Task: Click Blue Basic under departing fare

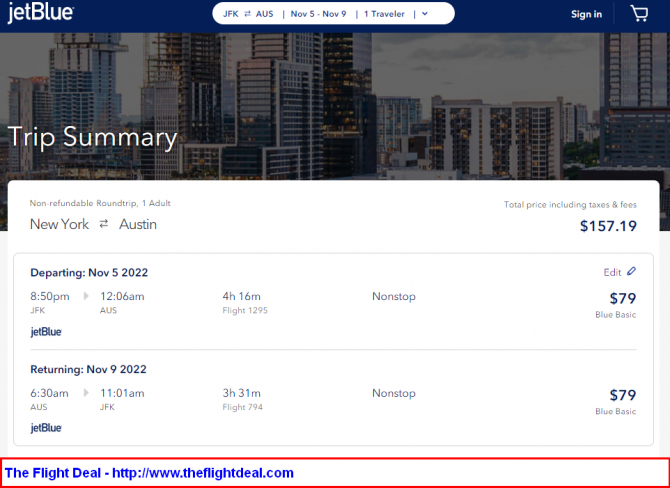Action: [615, 315]
